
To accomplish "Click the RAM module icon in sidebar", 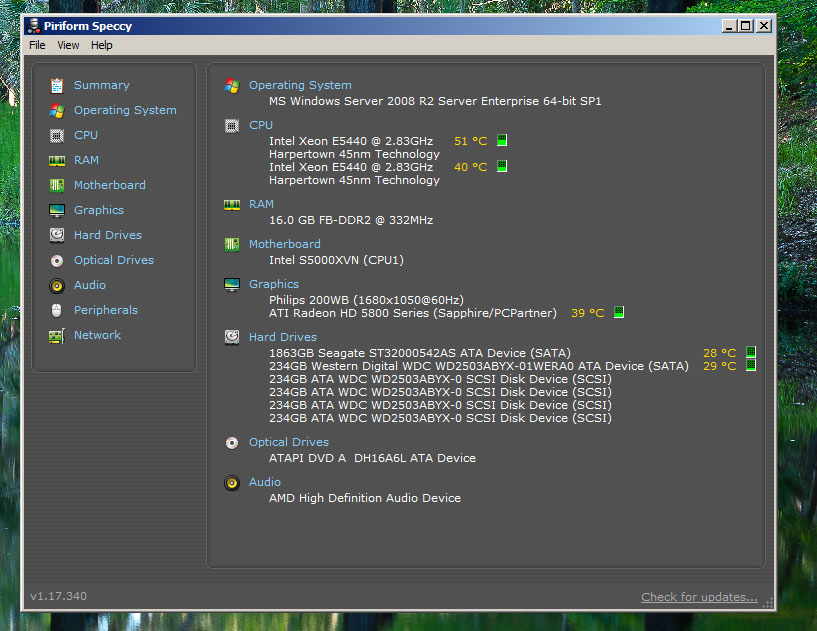I will (x=57, y=160).
